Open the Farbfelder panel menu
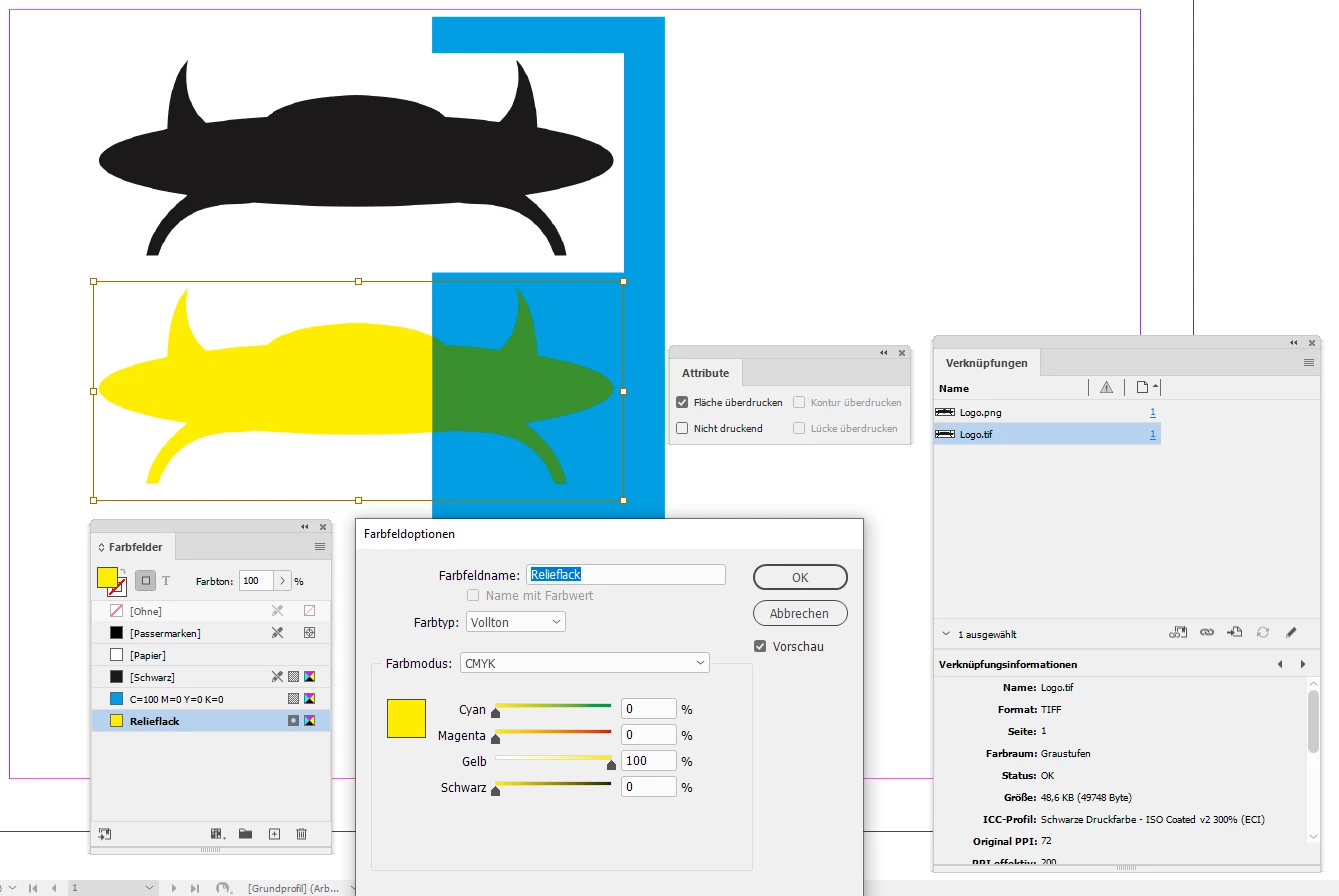 click(320, 547)
